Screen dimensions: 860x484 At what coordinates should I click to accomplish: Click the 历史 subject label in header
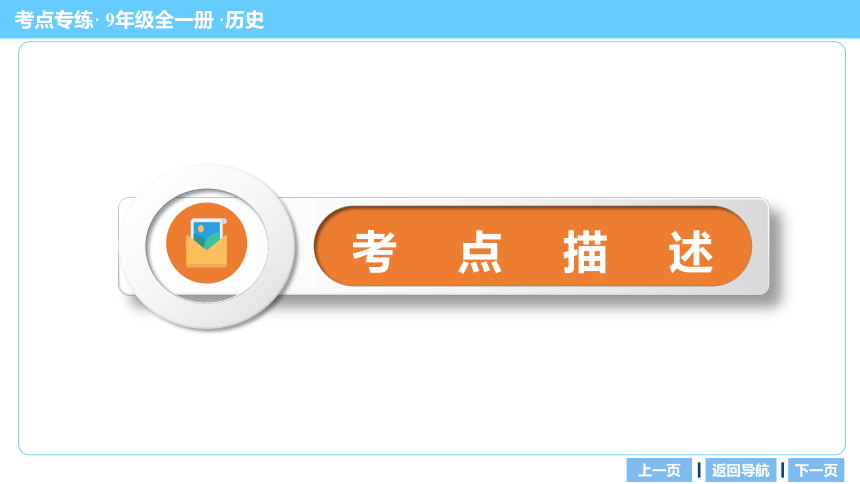tap(245, 20)
